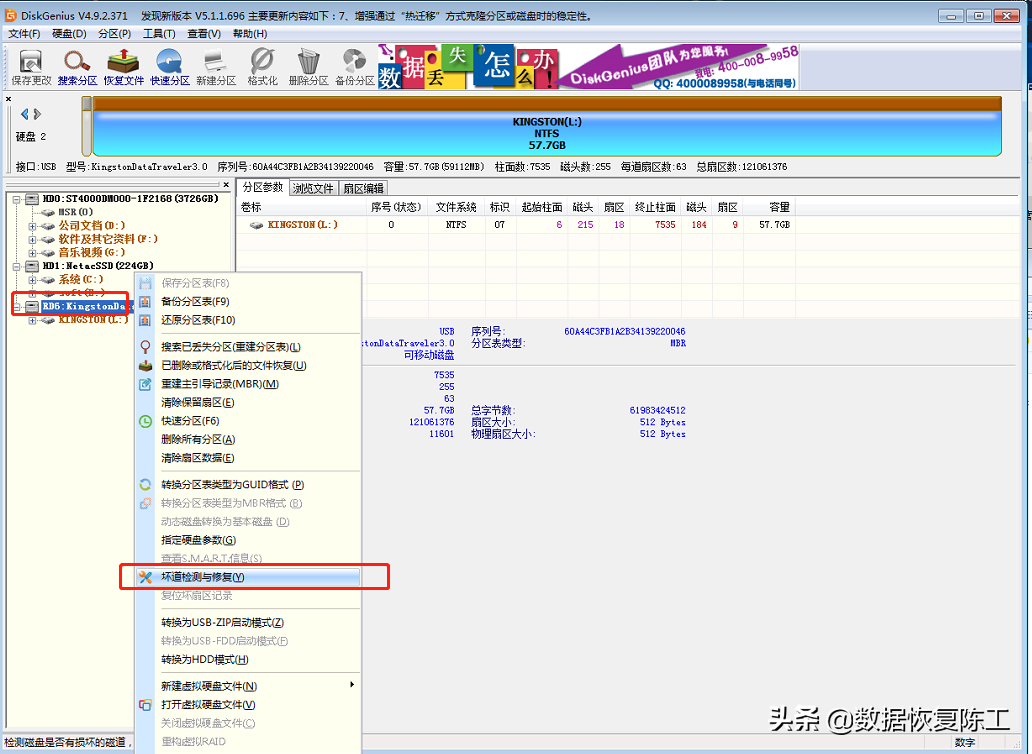The width and height of the screenshot is (1032, 754).
Task: Click the green clock icon beside 快速分区(F6)
Action: pyautogui.click(x=145, y=421)
